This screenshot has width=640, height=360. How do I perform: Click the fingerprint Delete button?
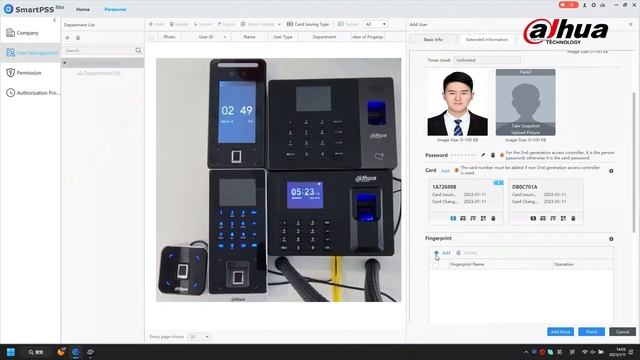(467, 253)
